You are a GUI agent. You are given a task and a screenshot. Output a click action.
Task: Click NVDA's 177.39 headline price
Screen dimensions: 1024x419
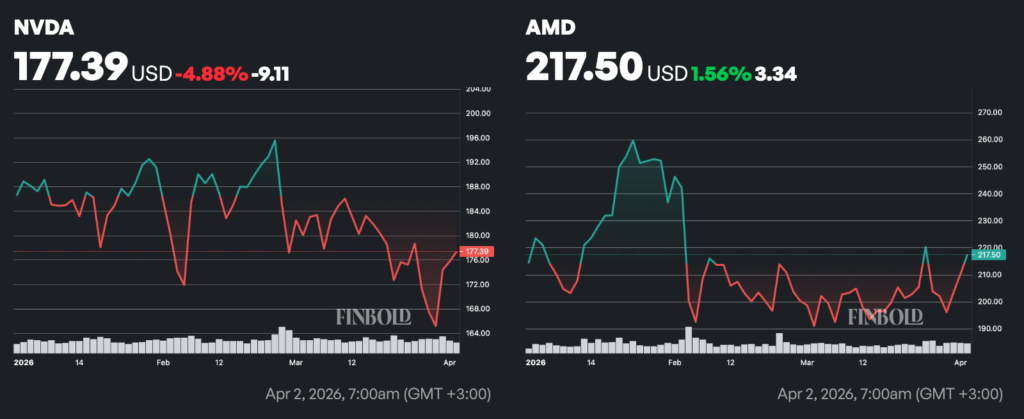point(70,68)
